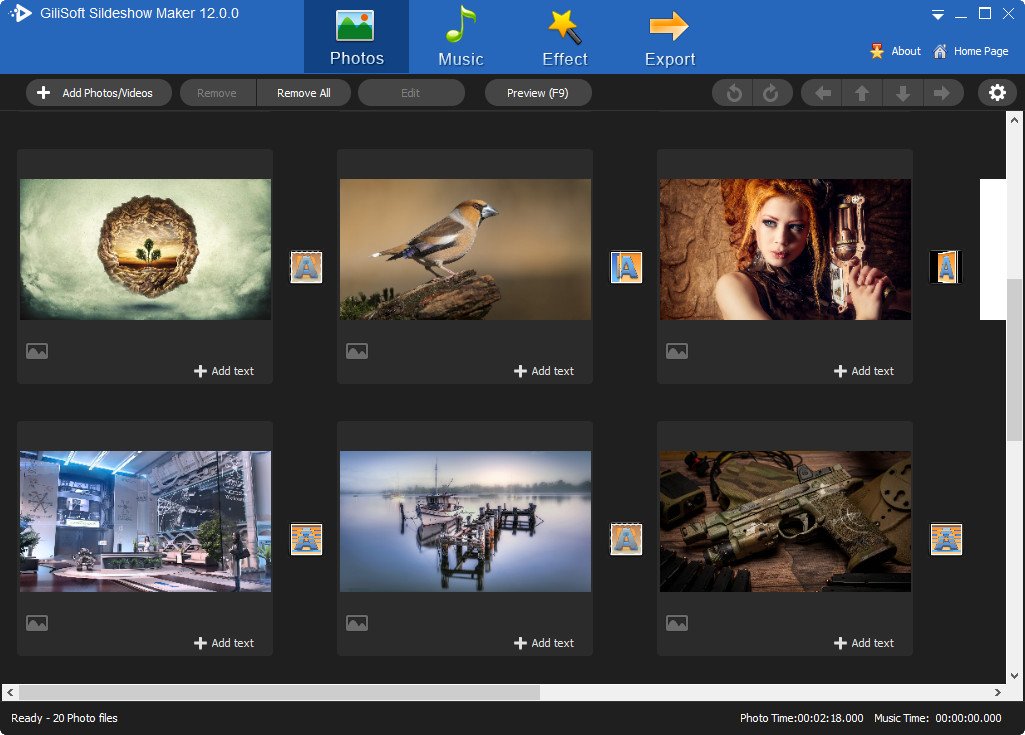Open the Home Page link
The image size is (1025, 735).
[970, 51]
